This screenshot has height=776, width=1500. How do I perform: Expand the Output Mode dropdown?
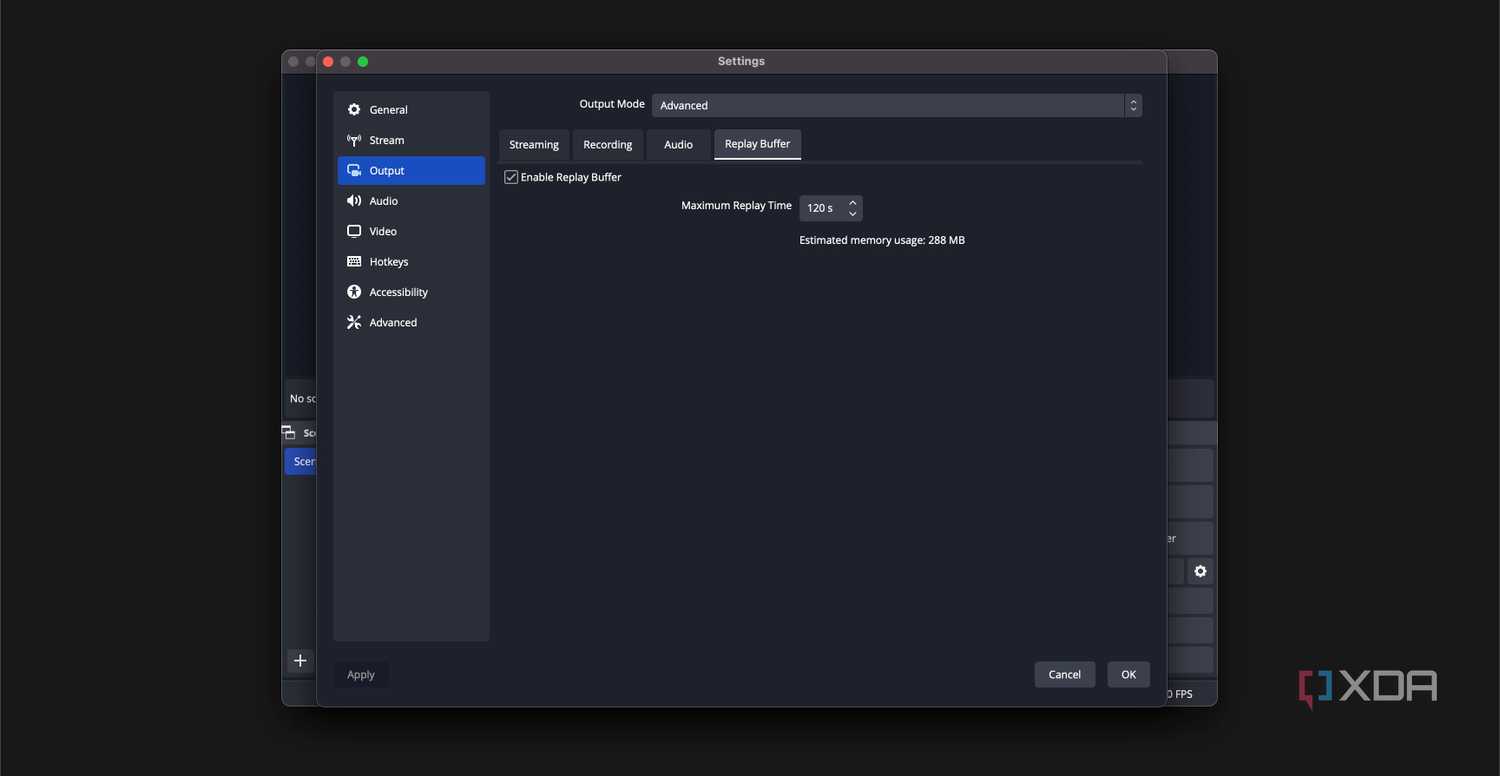click(897, 105)
